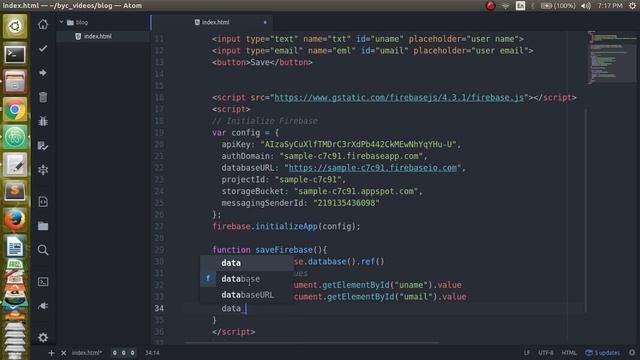Image resolution: width=640 pixels, height=360 pixels.
Task: Click the 'saveFirebase' function name
Action: pos(284,250)
